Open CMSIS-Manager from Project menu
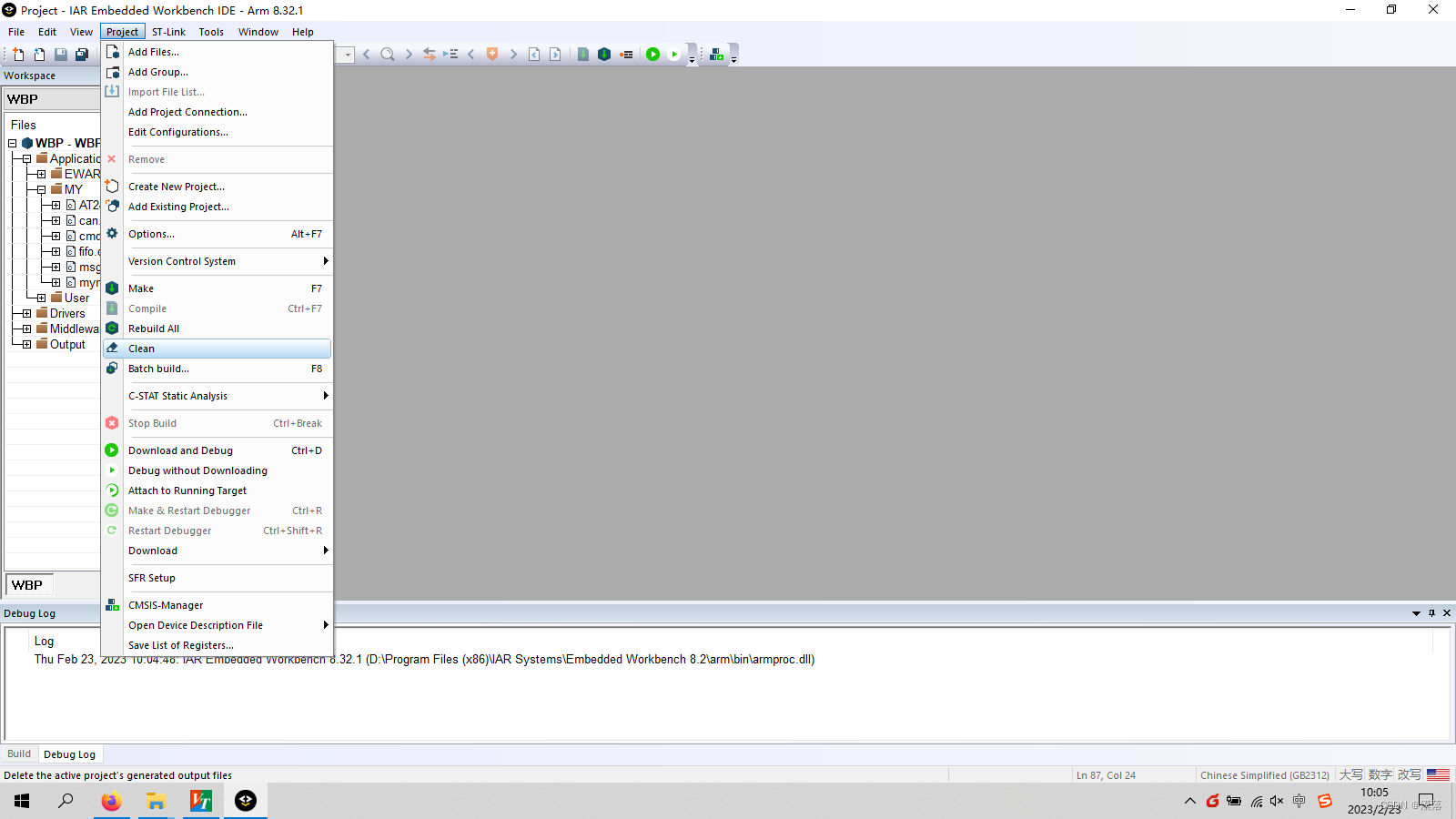 [x=217, y=605]
